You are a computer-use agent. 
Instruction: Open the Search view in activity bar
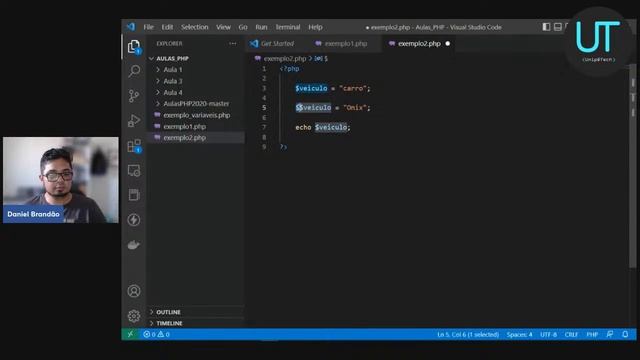click(134, 71)
